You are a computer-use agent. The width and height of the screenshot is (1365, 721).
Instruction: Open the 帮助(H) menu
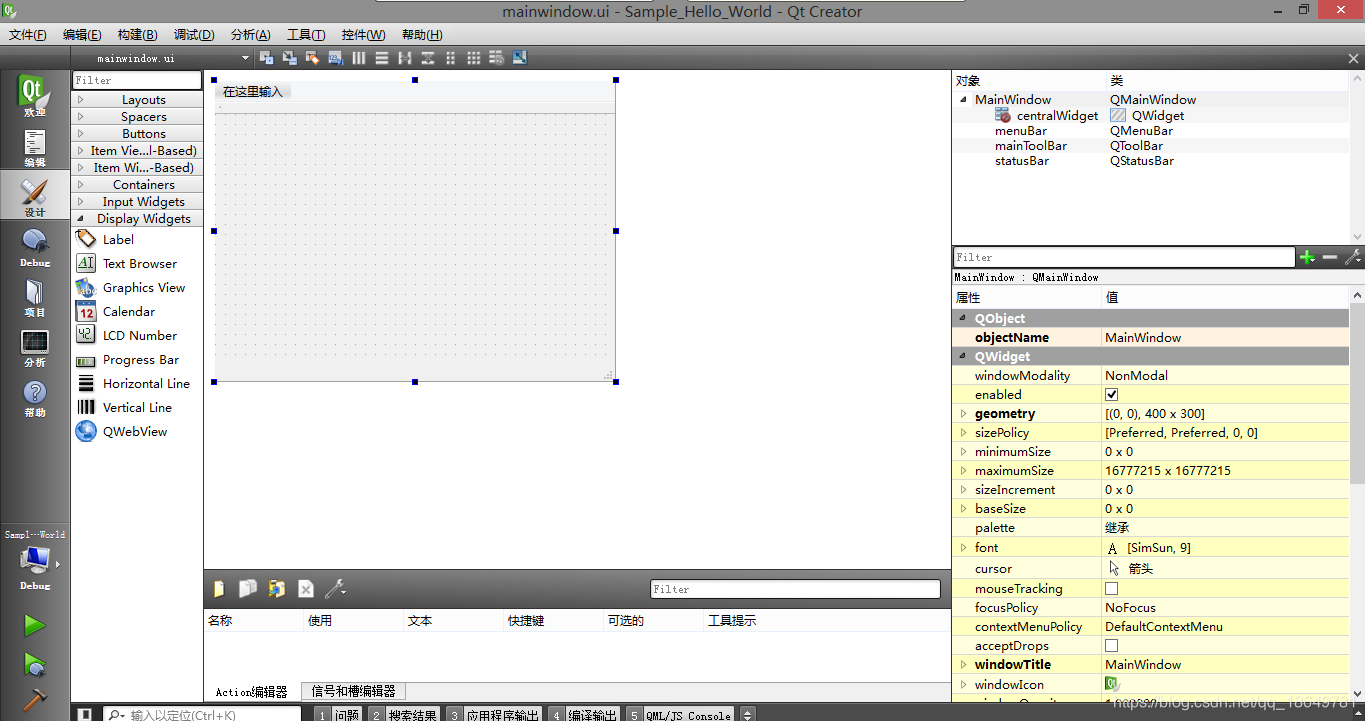[421, 34]
